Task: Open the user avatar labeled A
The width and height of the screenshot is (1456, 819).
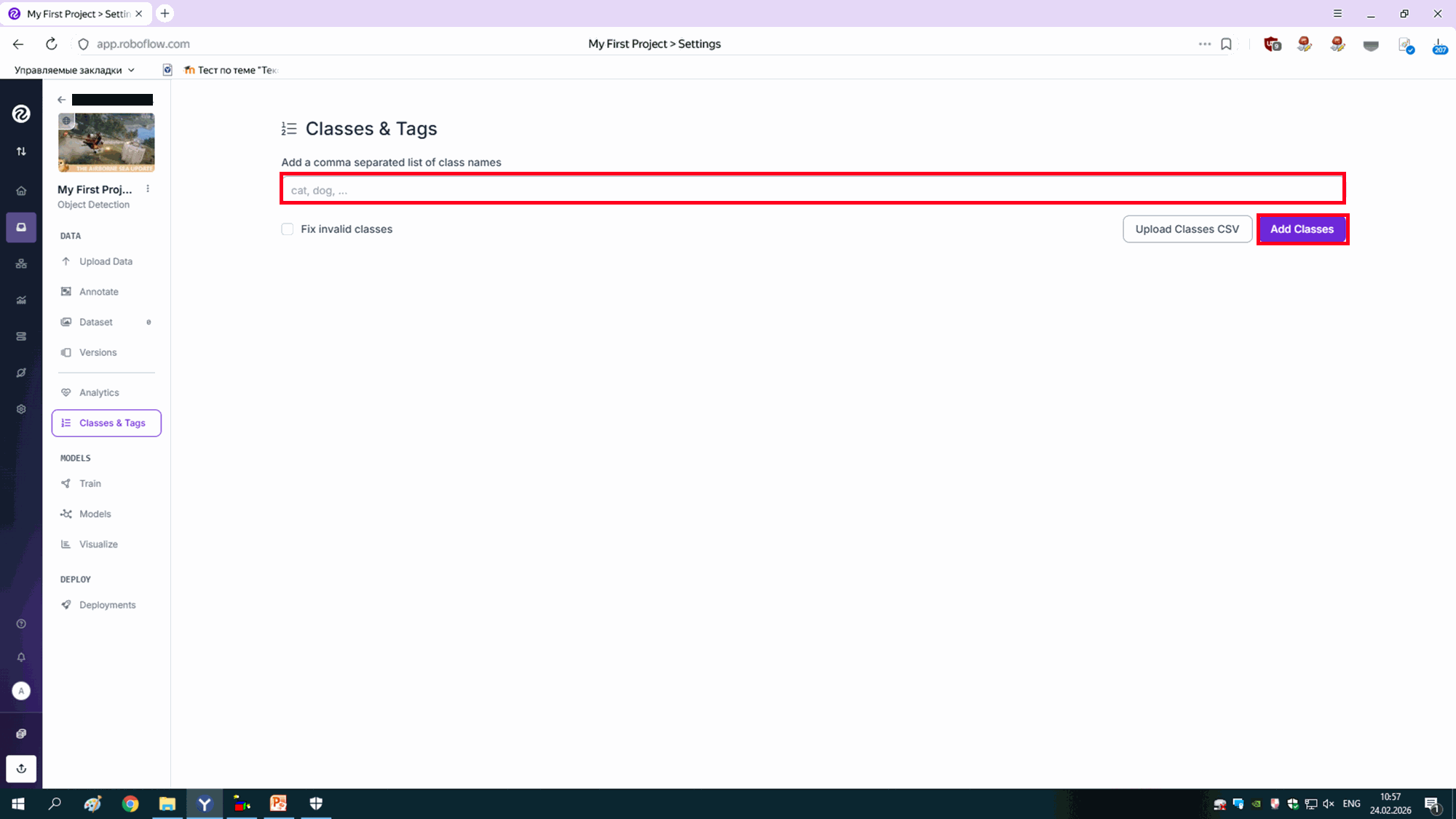Action: (21, 691)
